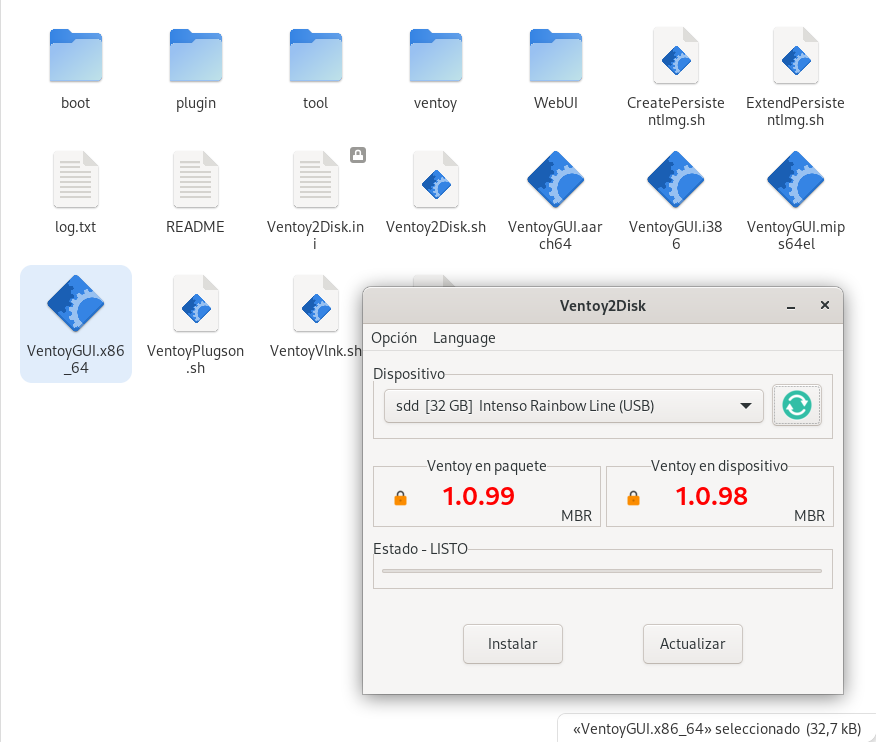The image size is (876, 742).
Task: Select the ExtendPersistentImg.sh script icon
Action: pyautogui.click(x=796, y=55)
